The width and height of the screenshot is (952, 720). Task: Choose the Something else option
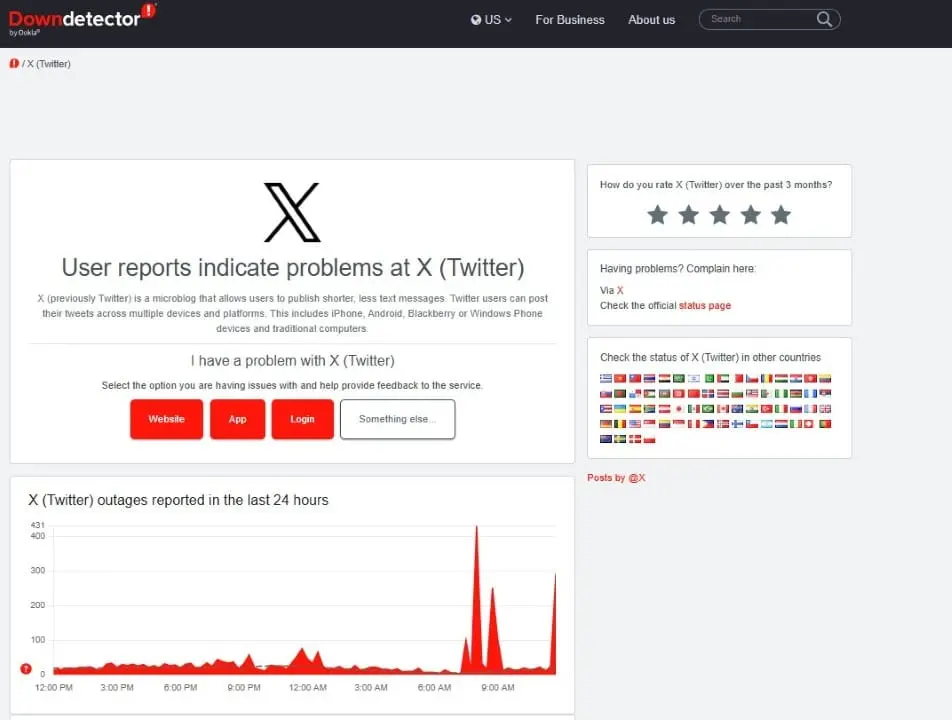click(x=398, y=419)
